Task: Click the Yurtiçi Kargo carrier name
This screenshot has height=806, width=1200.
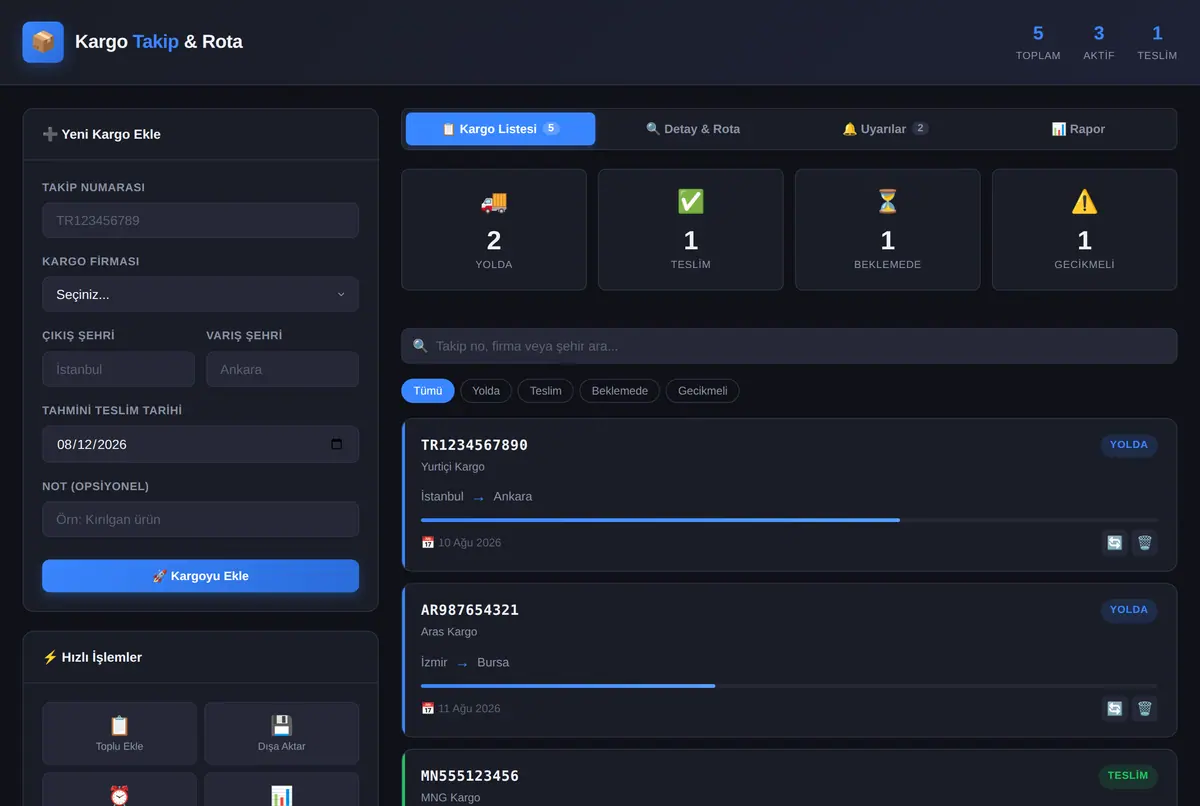Action: click(453, 467)
